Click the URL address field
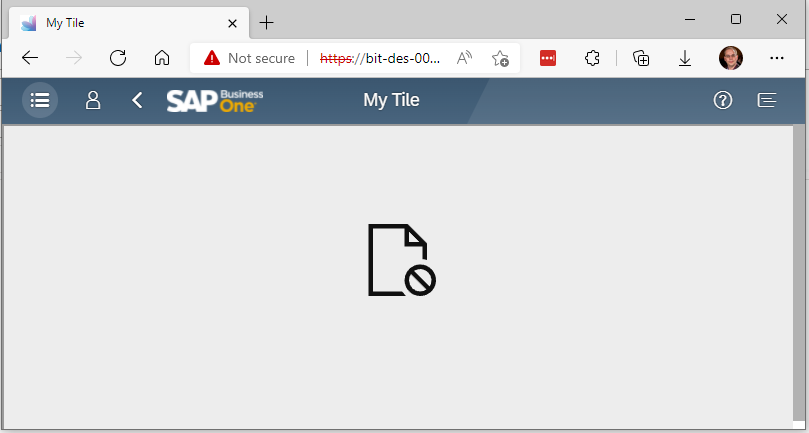Screen dimensions: 809x433 (x=380, y=58)
